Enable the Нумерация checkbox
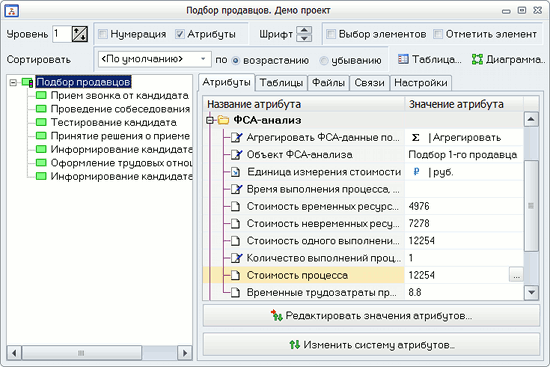The width and height of the screenshot is (550, 367). (103, 34)
